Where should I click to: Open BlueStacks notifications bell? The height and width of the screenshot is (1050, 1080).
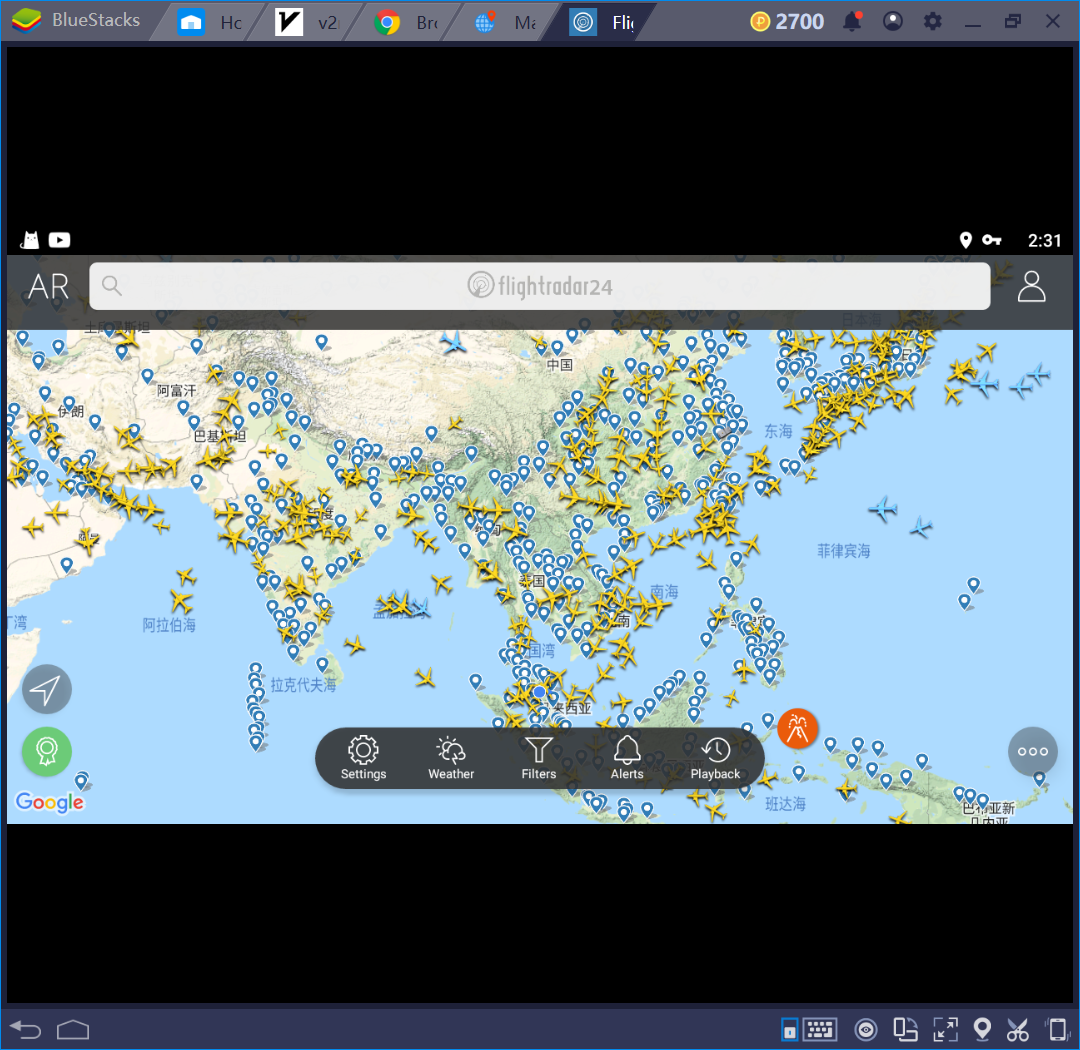pyautogui.click(x=852, y=21)
